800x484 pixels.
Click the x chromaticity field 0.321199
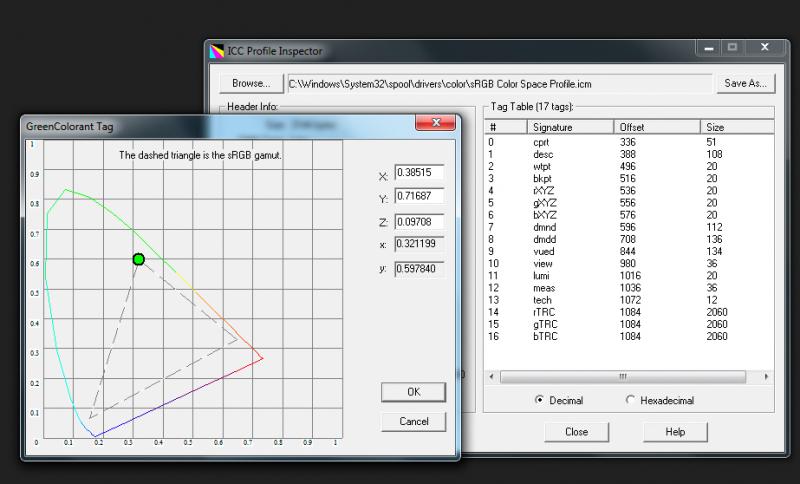(x=419, y=244)
